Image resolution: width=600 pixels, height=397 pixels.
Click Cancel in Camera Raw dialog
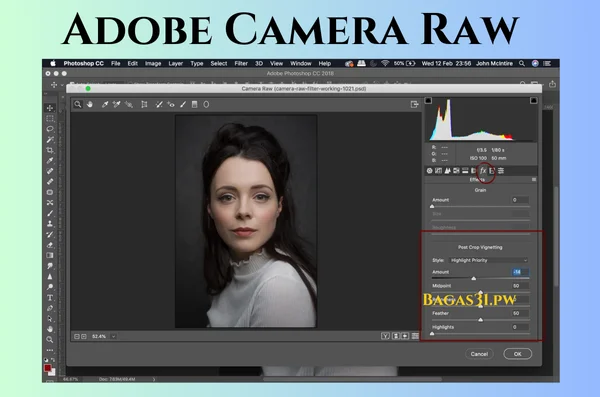[x=479, y=354]
